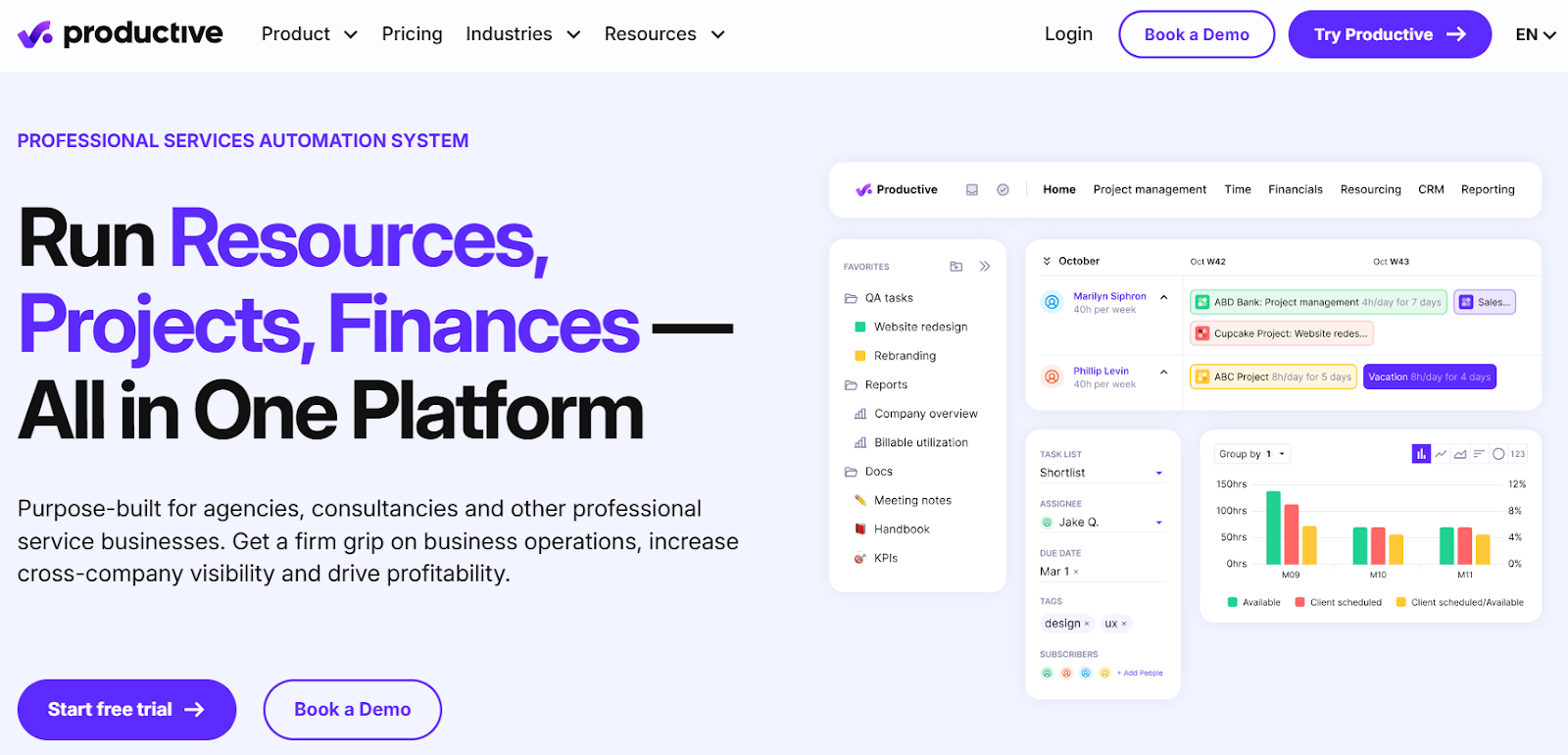Open the Product dropdown menu
The image size is (1568, 755).
[x=309, y=34]
